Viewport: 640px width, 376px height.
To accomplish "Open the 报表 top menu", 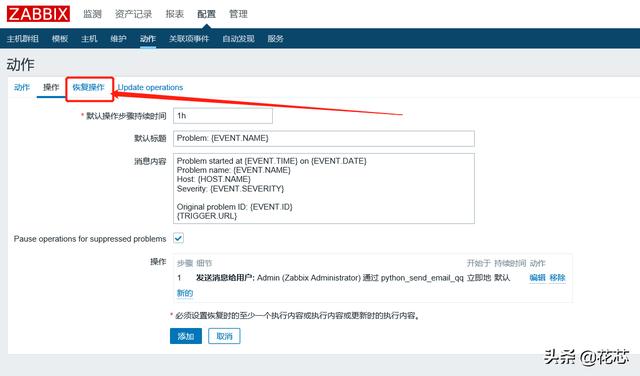I will point(175,14).
